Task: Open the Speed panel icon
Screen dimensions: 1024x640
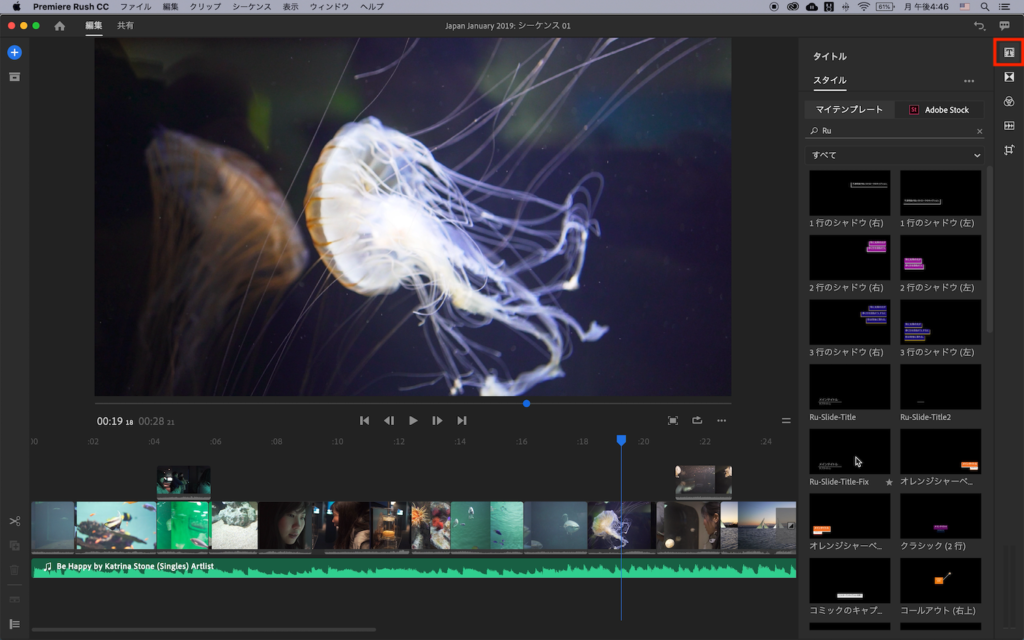Action: tap(1009, 125)
